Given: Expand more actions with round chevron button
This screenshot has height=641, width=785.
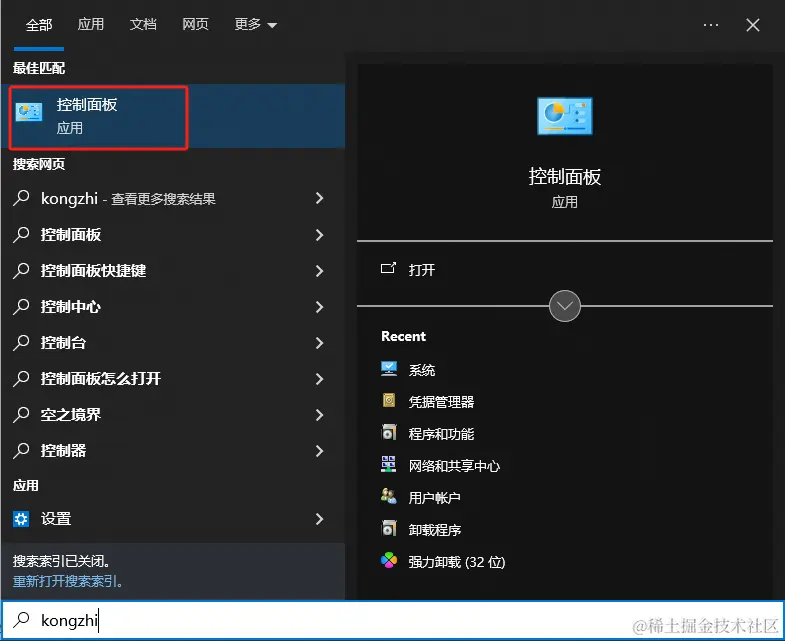Looking at the screenshot, I should click(565, 306).
